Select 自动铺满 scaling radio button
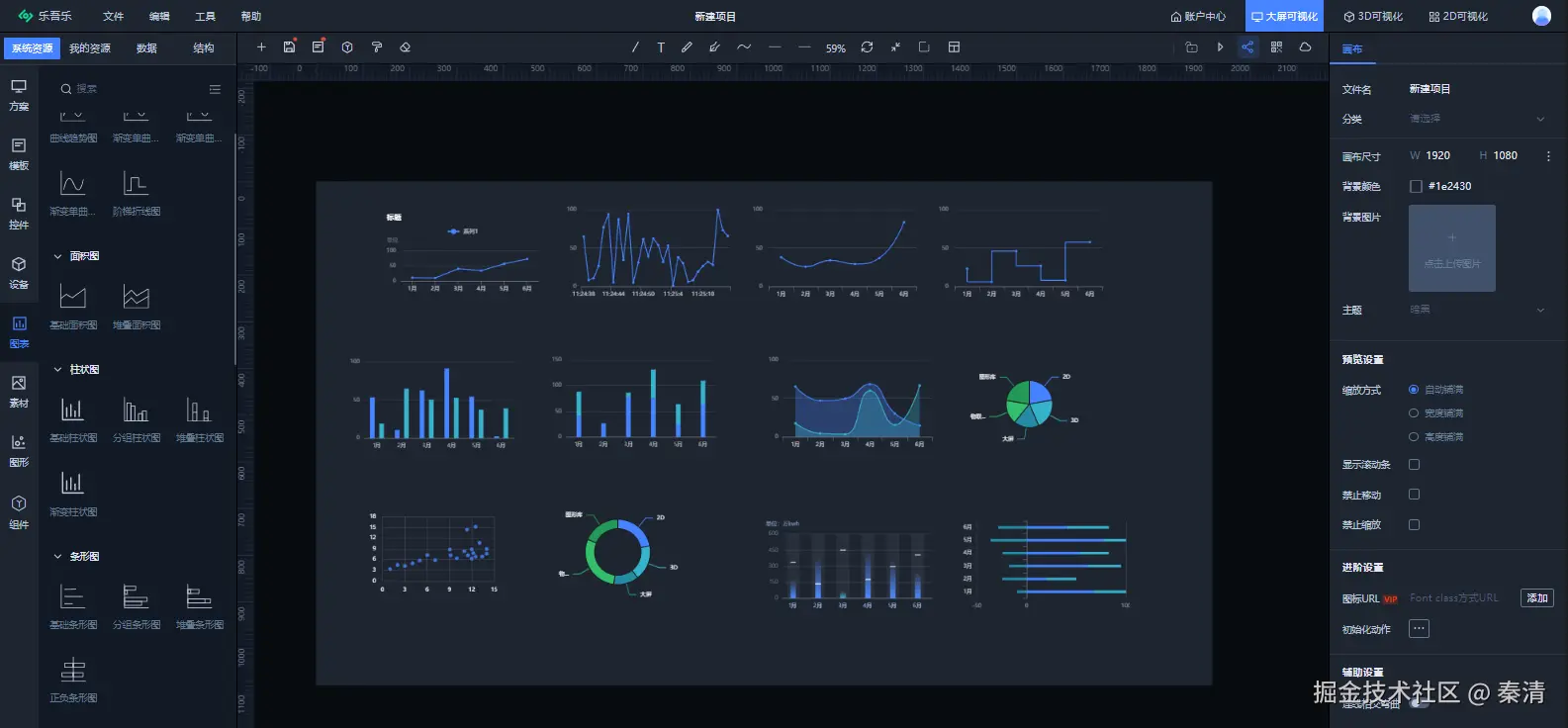 click(x=1414, y=390)
